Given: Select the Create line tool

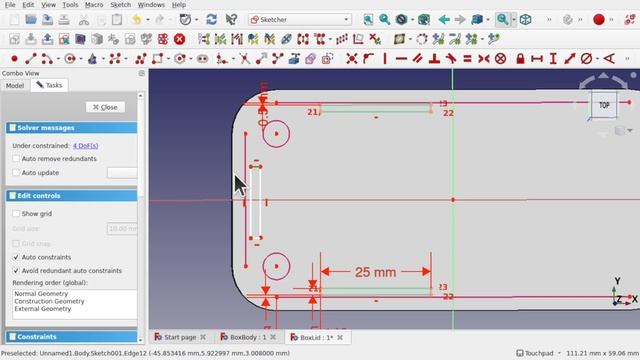Looking at the screenshot, I should (31, 59).
